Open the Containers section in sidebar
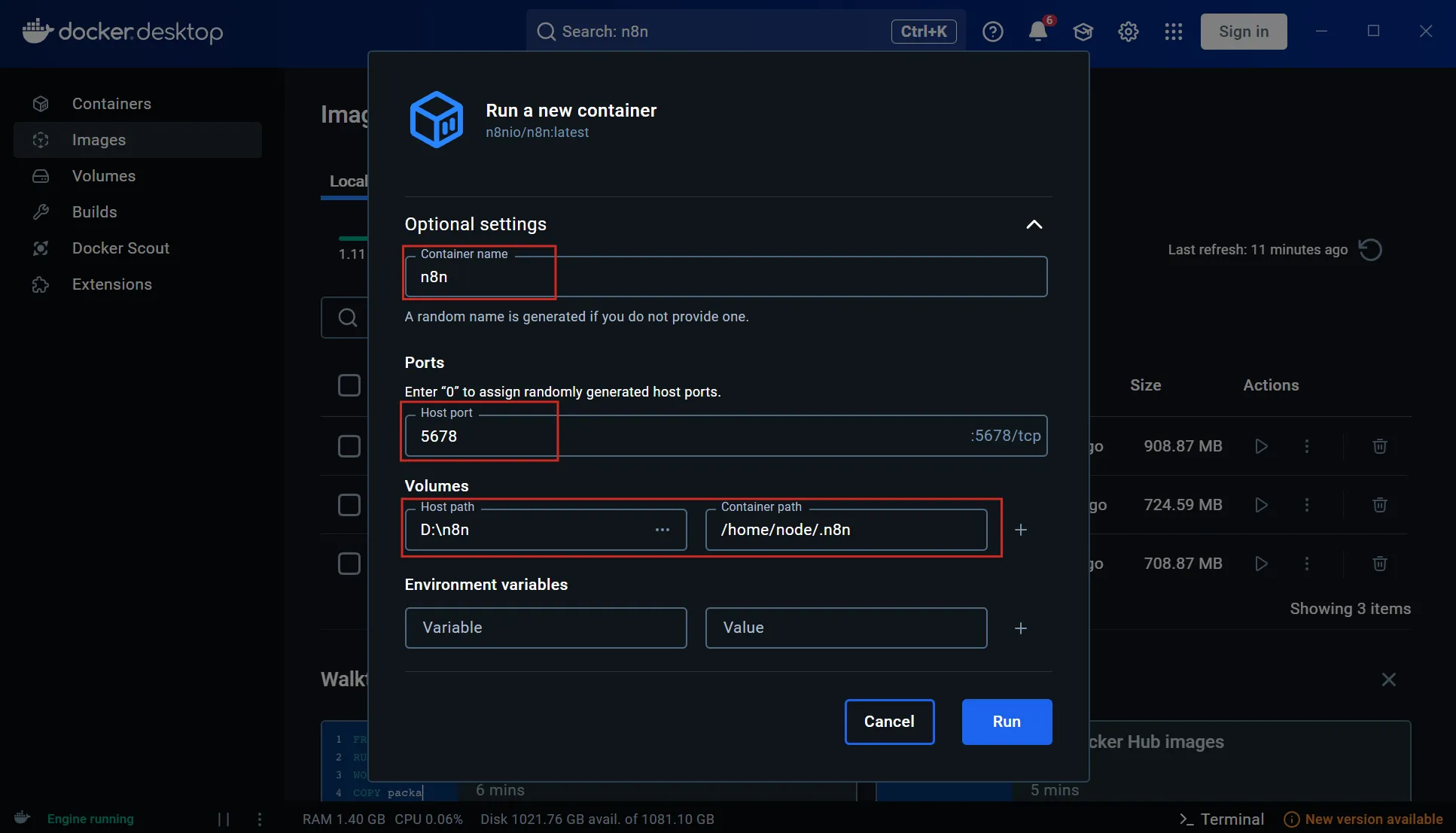The image size is (1456, 833). coord(111,103)
